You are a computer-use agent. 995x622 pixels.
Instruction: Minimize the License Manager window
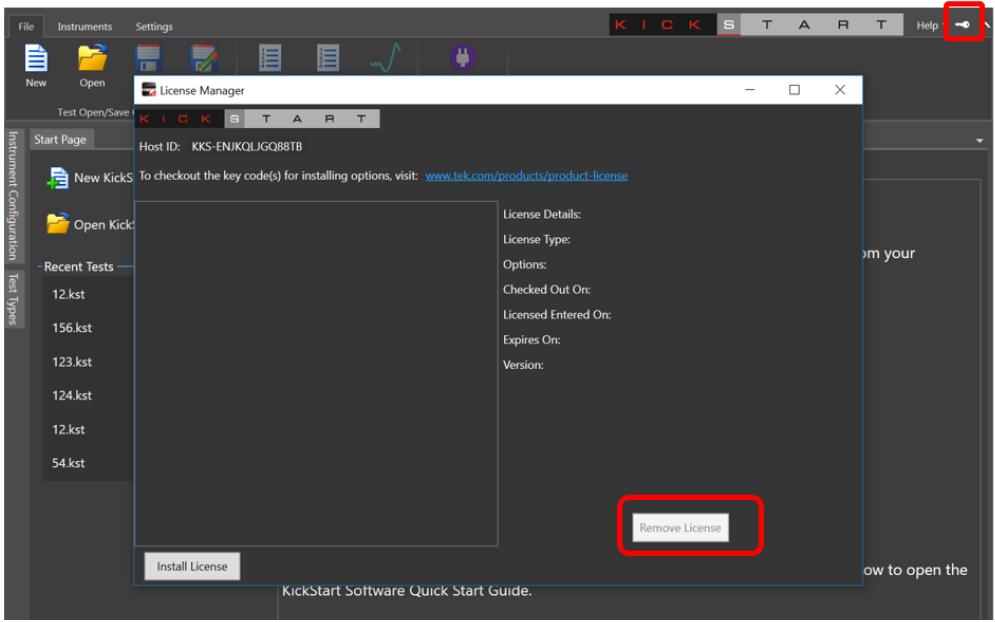750,90
